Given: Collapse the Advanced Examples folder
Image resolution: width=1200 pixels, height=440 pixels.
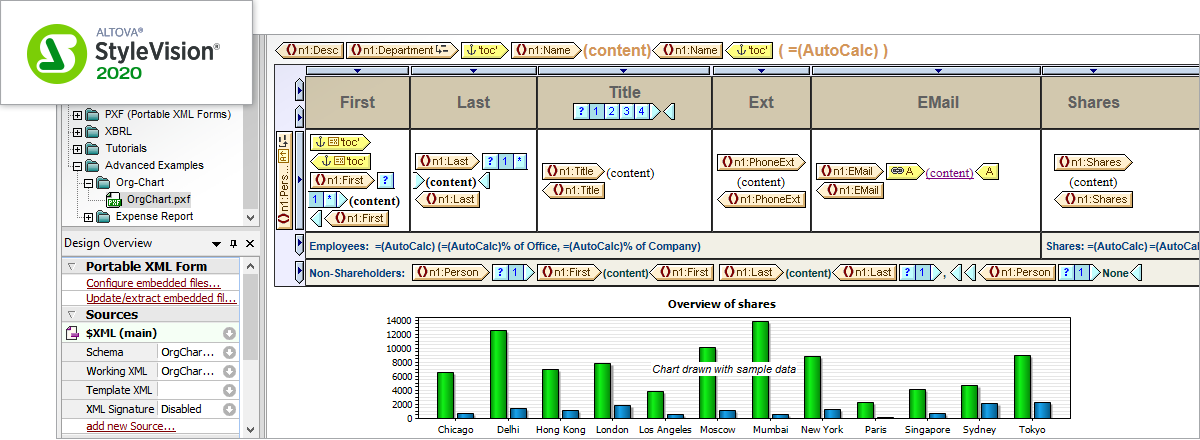Looking at the screenshot, I should [77, 165].
